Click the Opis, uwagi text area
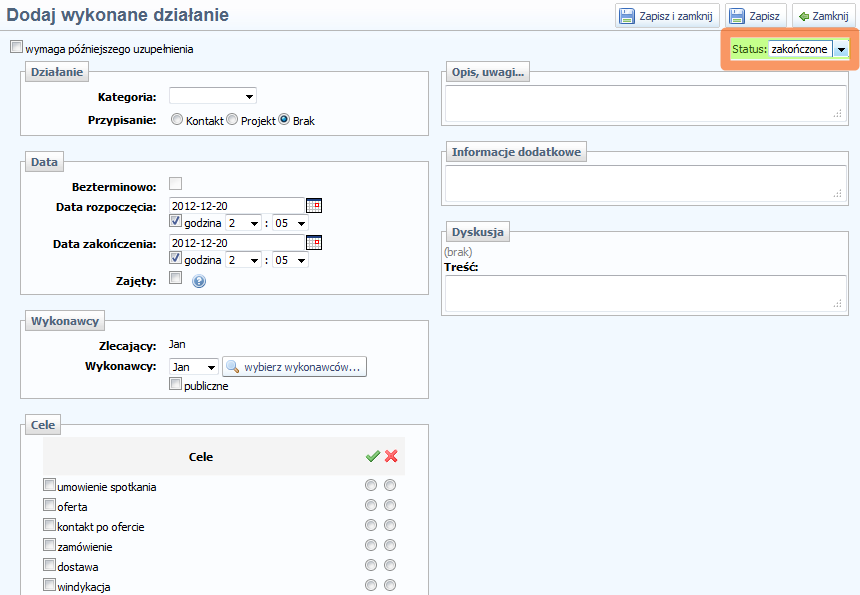Viewport: 860px width, 595px height. [646, 103]
